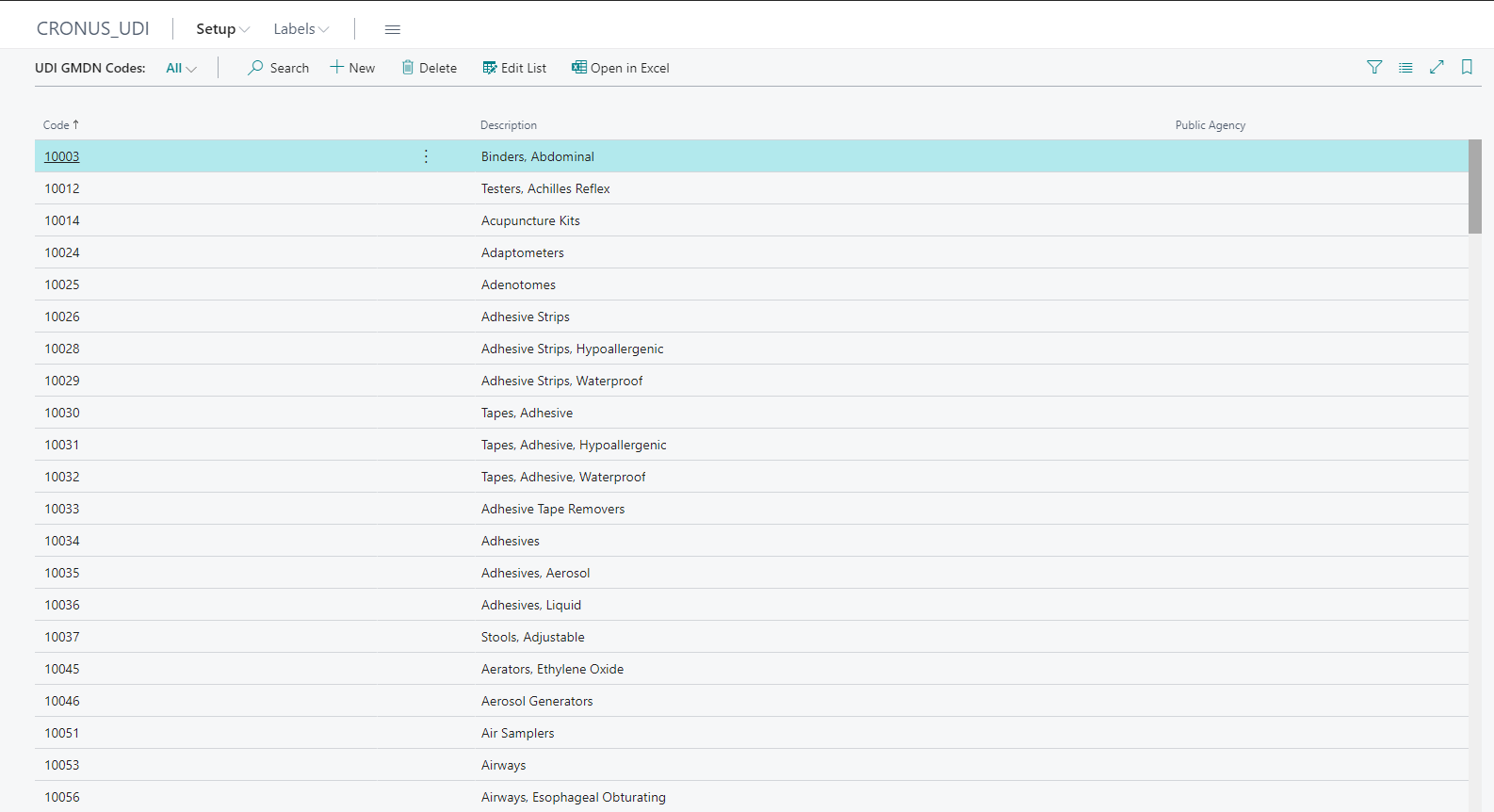Click the bookmark icon
Screen dimensions: 1494x812
pos(1467,68)
